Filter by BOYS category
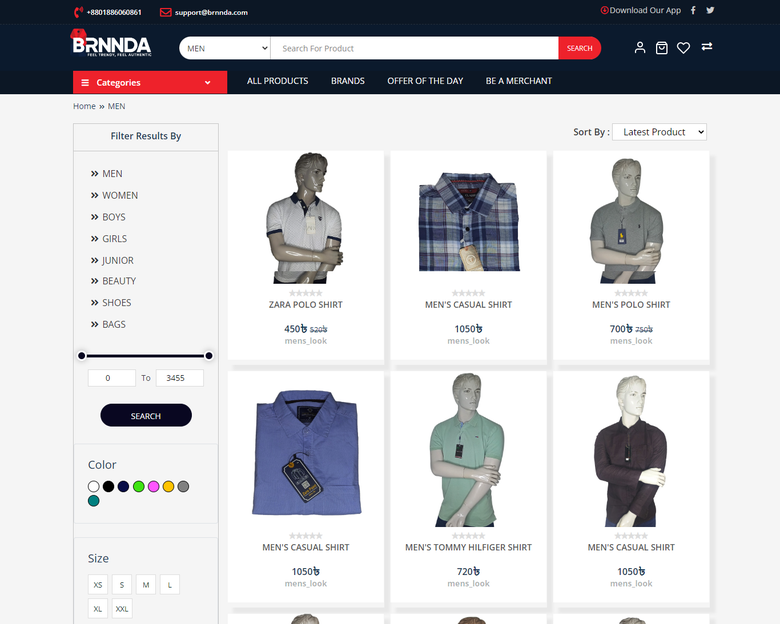Screen dimensions: 780x624 (x=113, y=217)
